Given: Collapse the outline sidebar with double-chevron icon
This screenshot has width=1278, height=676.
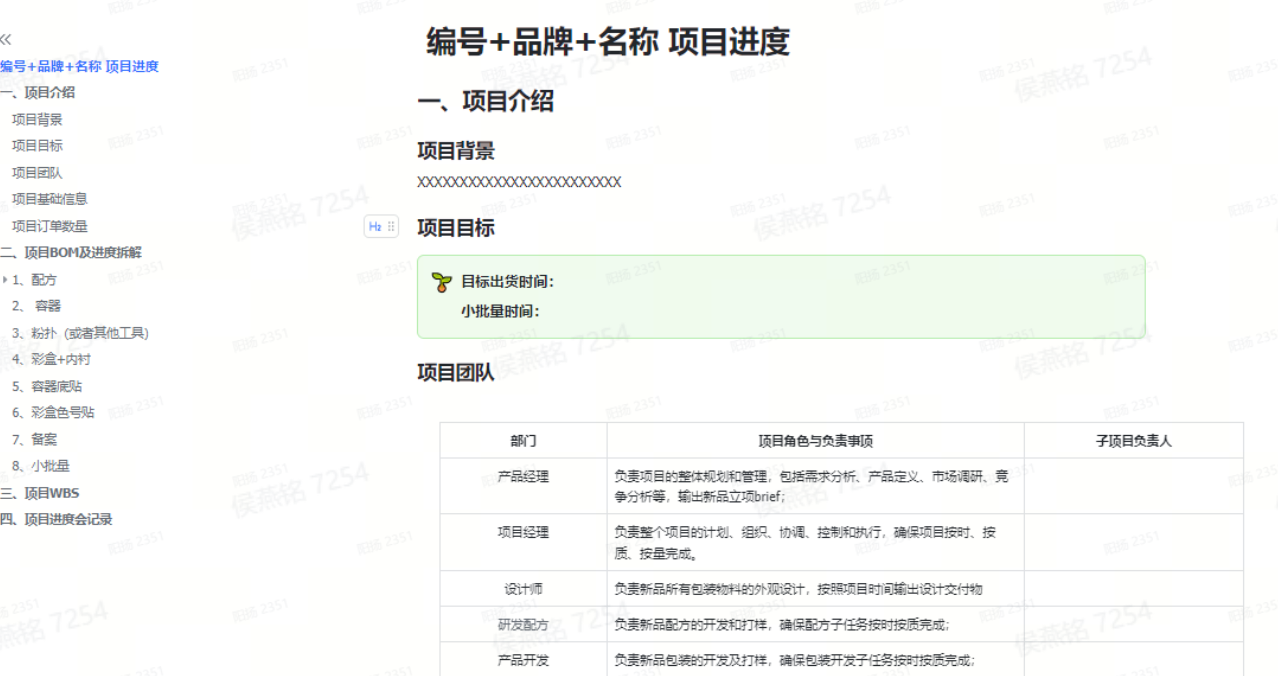Looking at the screenshot, I should pyautogui.click(x=6, y=39).
